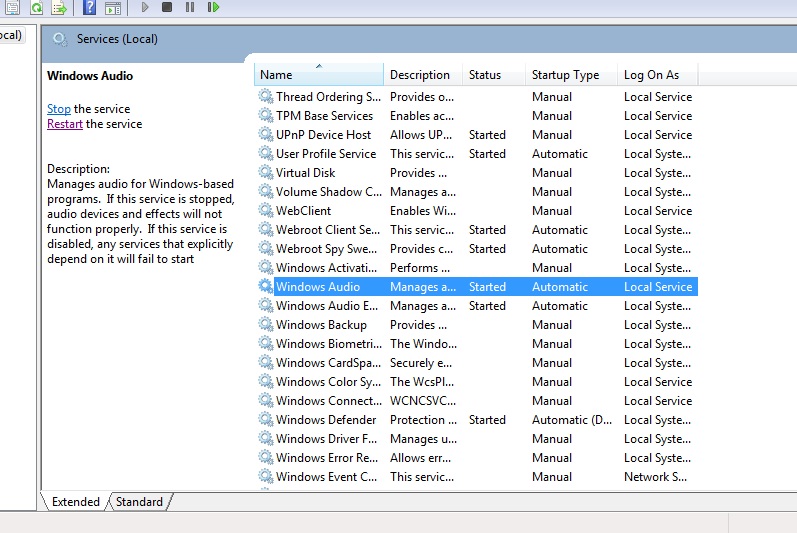Click Automatic (D... startup type of Windows Defender
Screen dimensions: 797x533
tap(572, 420)
